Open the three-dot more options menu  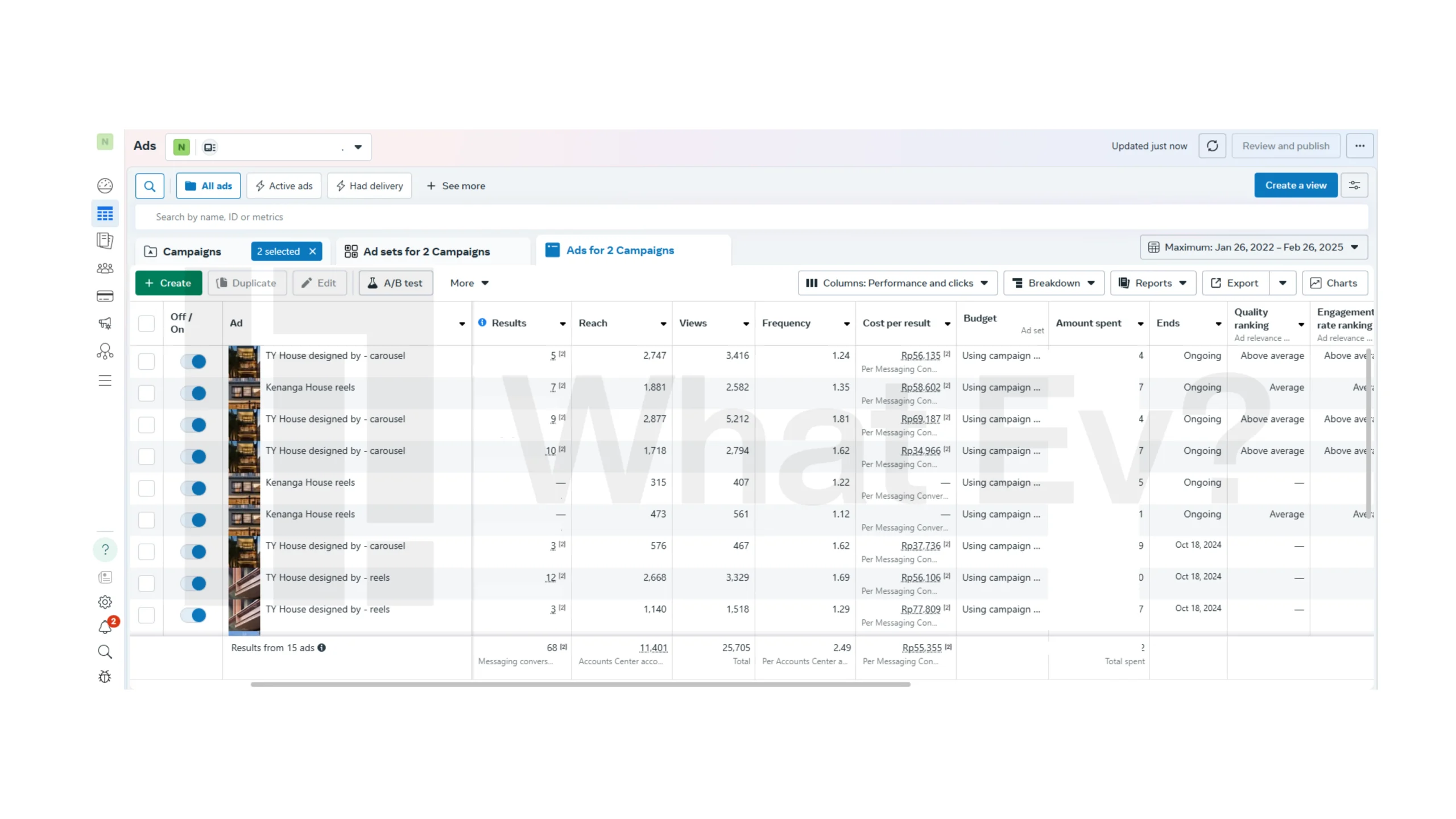1359,146
